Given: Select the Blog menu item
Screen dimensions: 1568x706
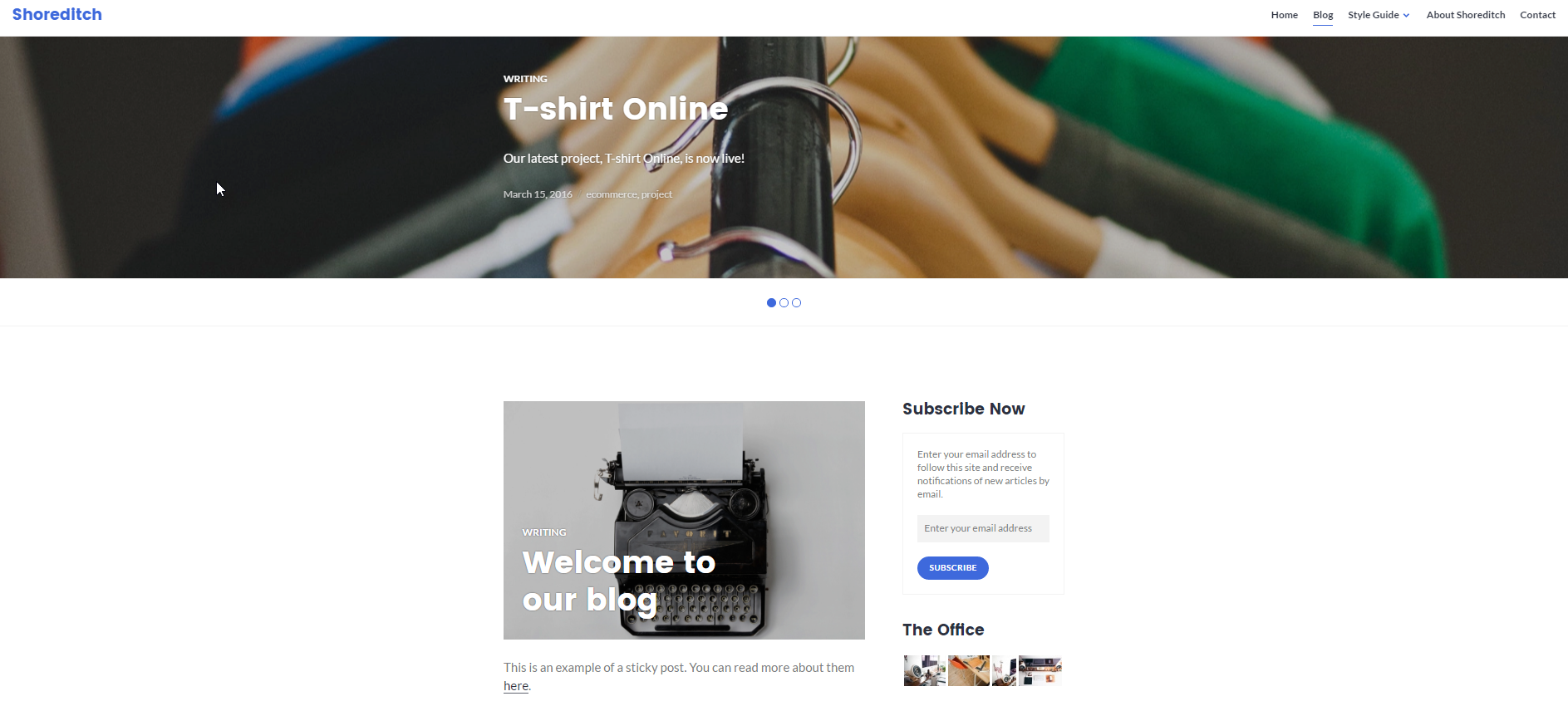Looking at the screenshot, I should [1323, 15].
